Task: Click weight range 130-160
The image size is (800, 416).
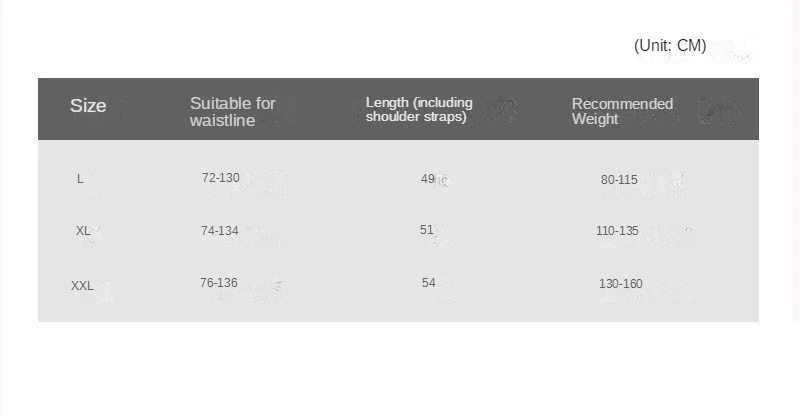Action: (x=620, y=283)
